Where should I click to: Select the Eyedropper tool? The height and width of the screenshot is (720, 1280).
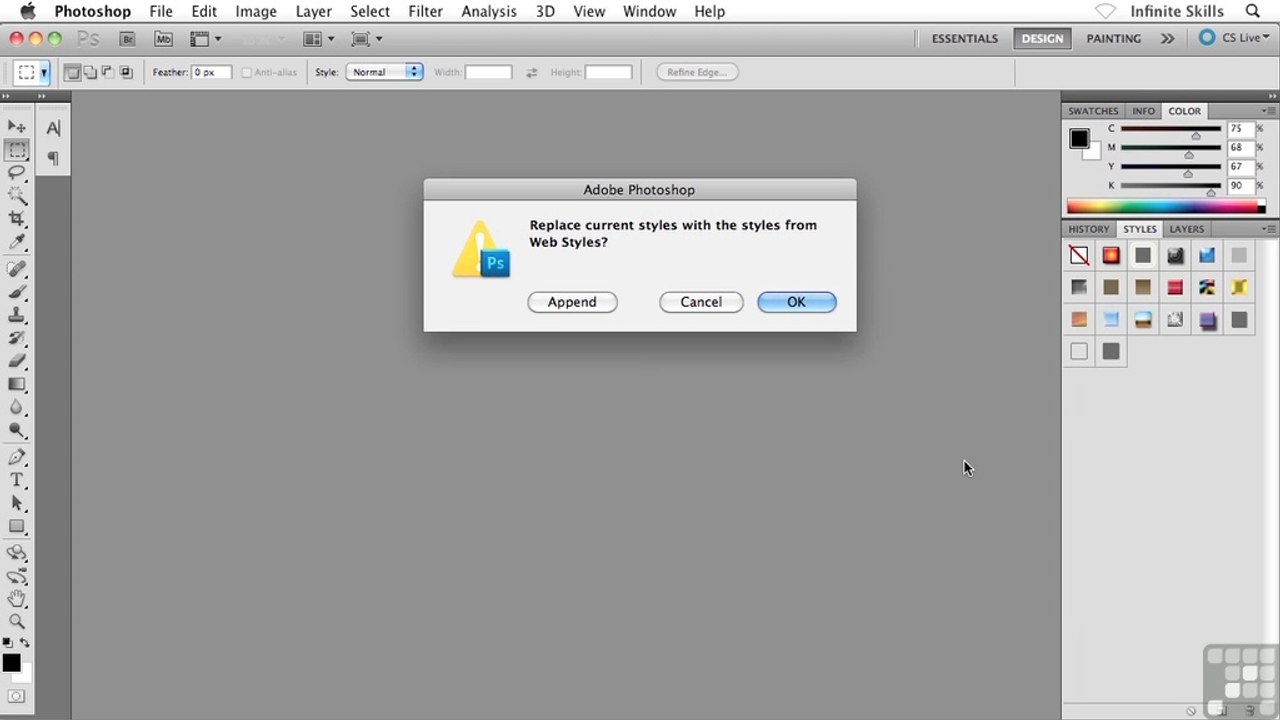click(x=17, y=242)
